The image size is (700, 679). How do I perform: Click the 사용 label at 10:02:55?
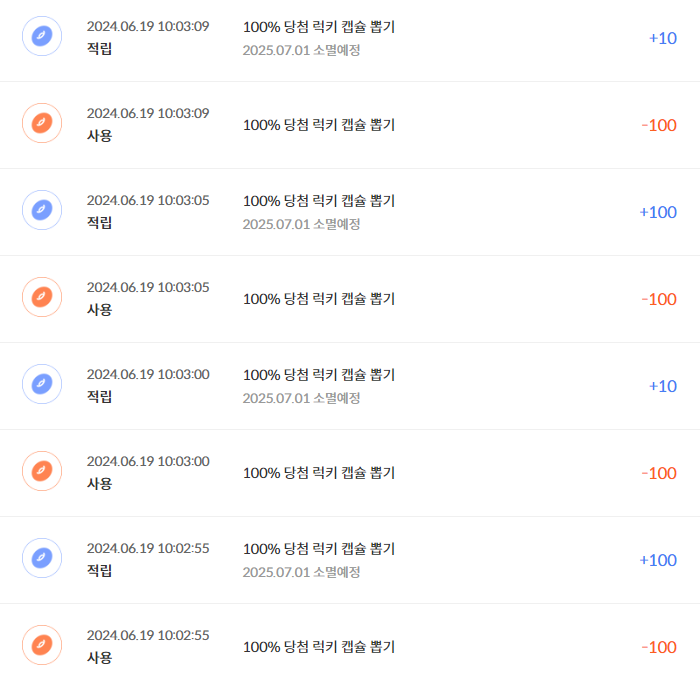tap(99, 658)
